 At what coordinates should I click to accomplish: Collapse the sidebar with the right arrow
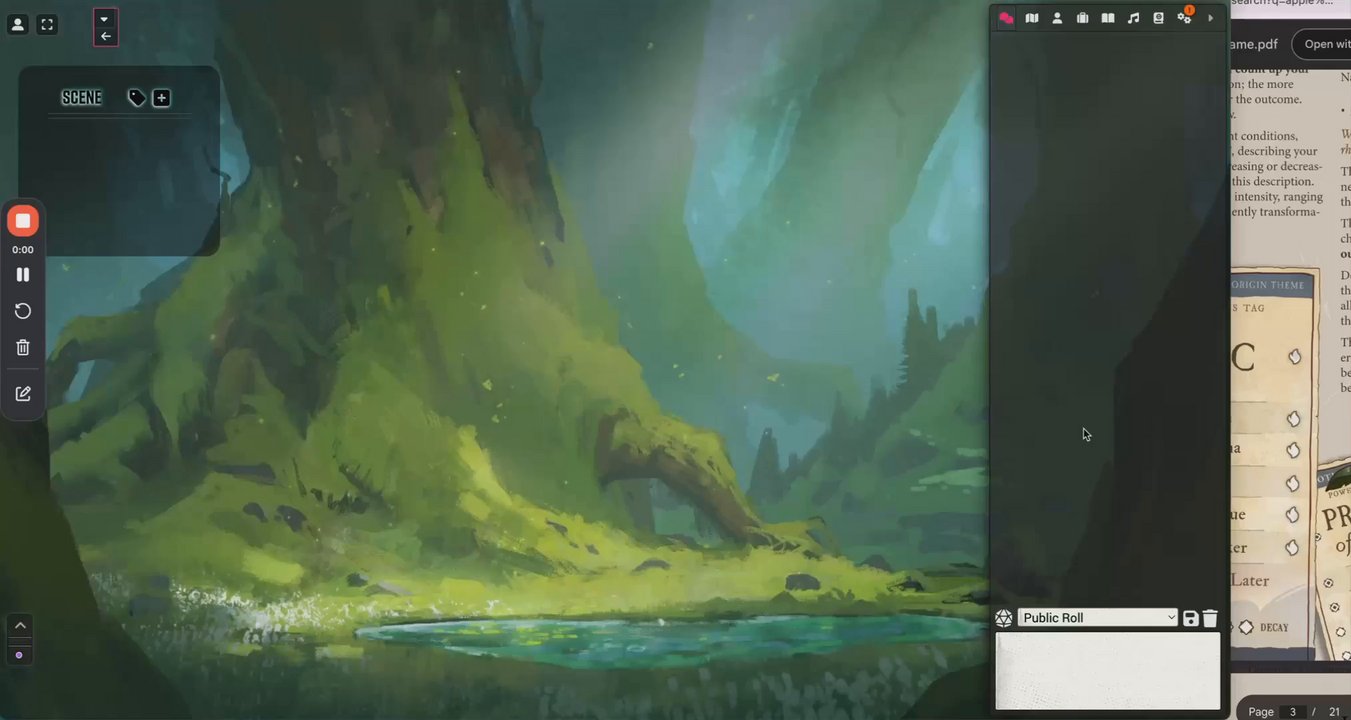coord(1211,18)
